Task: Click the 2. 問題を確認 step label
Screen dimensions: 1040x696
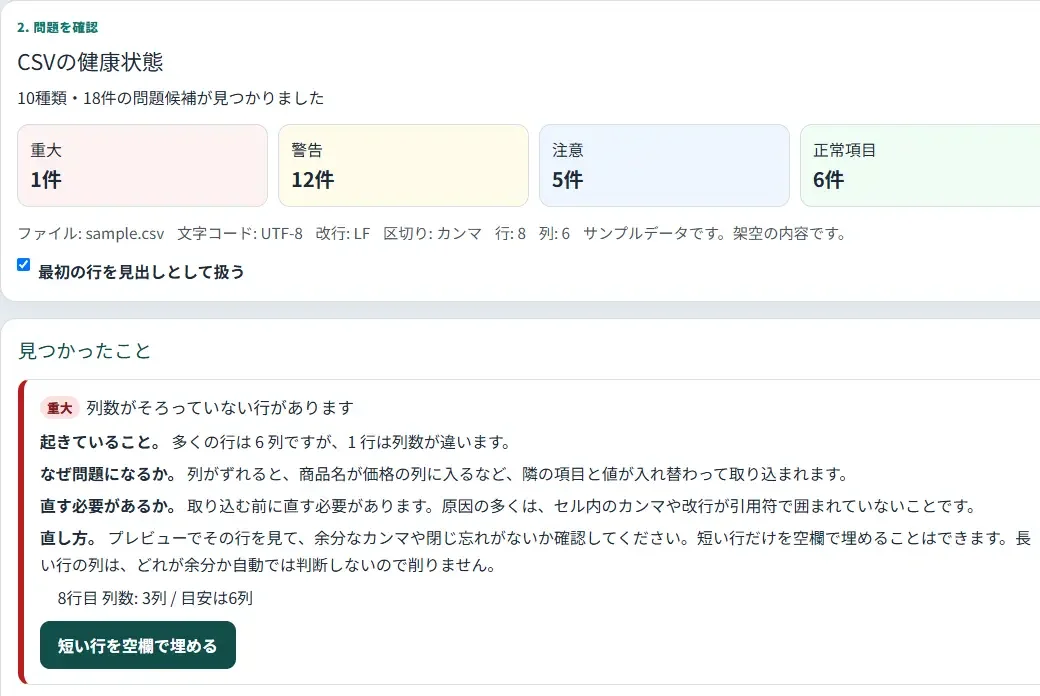Action: click(58, 27)
